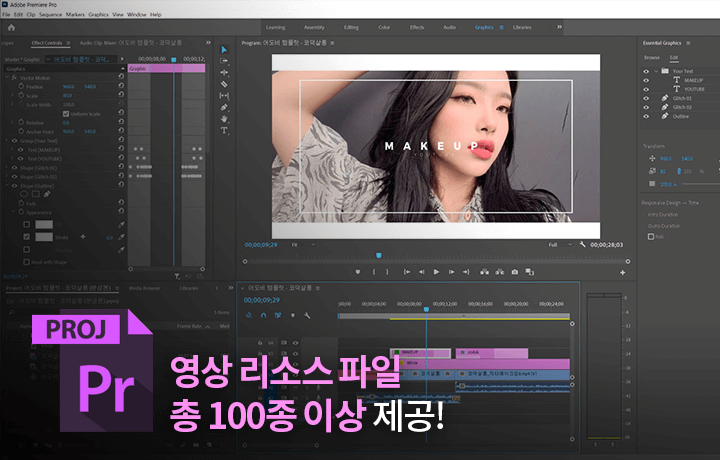
Task: Step forward one frame
Action: 451,272
